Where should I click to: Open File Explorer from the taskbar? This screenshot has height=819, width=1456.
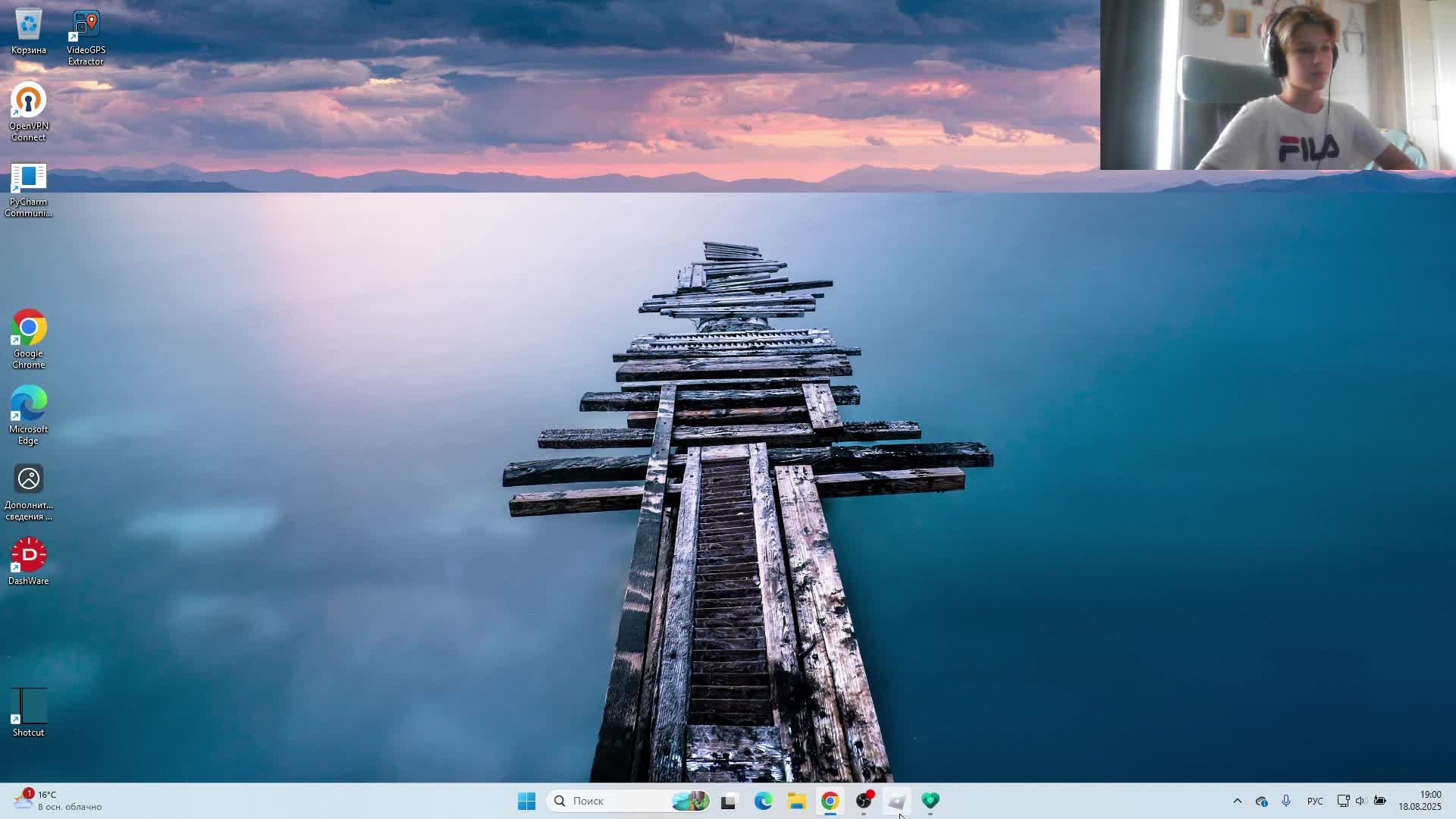796,801
